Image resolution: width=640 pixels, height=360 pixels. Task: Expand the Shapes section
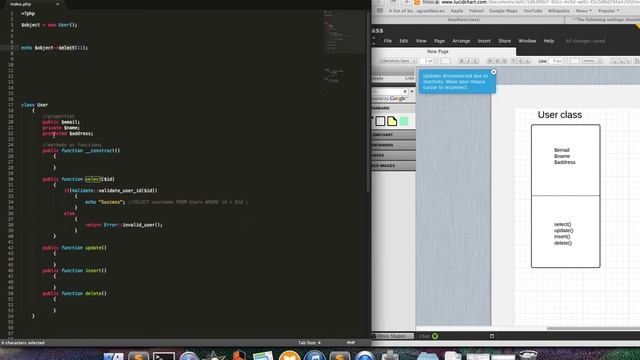tap(393, 155)
